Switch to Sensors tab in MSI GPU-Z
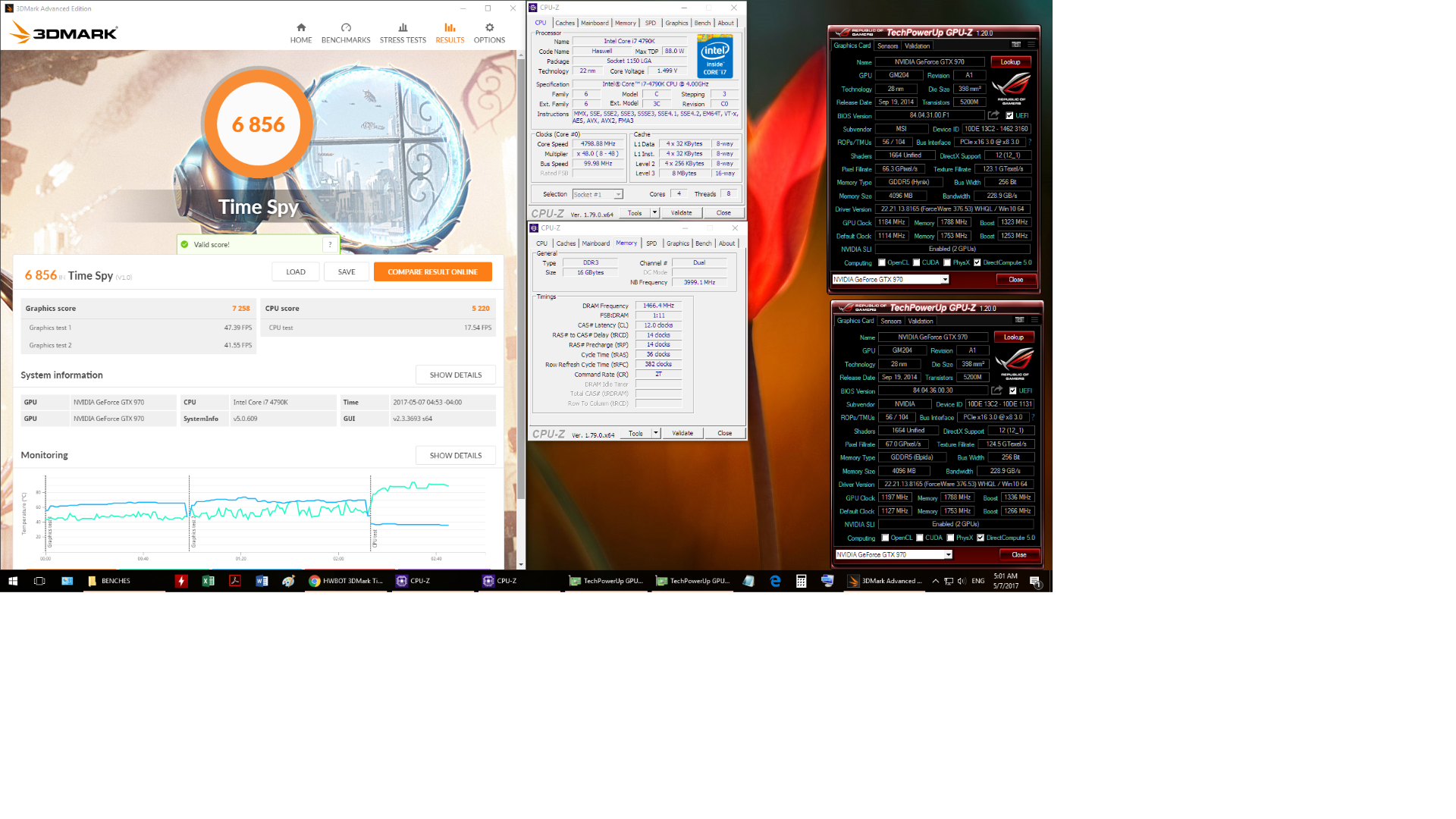Viewport: 1456px width, 819px height. click(x=887, y=45)
